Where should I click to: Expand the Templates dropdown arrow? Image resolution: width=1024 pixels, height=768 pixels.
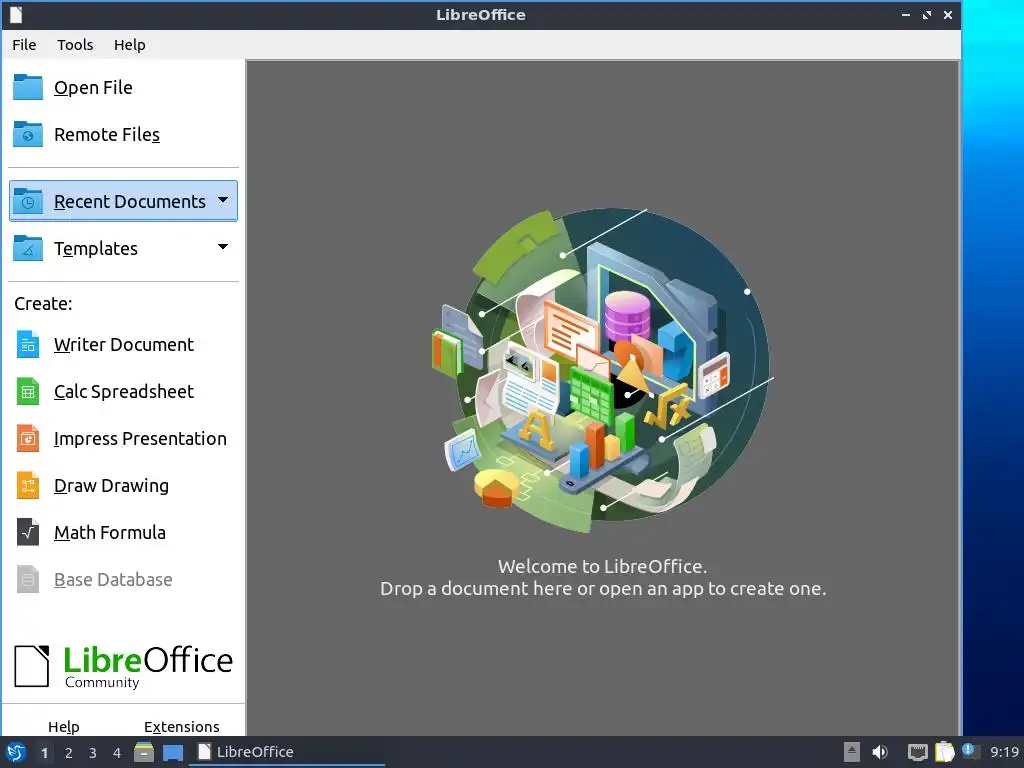(x=223, y=247)
